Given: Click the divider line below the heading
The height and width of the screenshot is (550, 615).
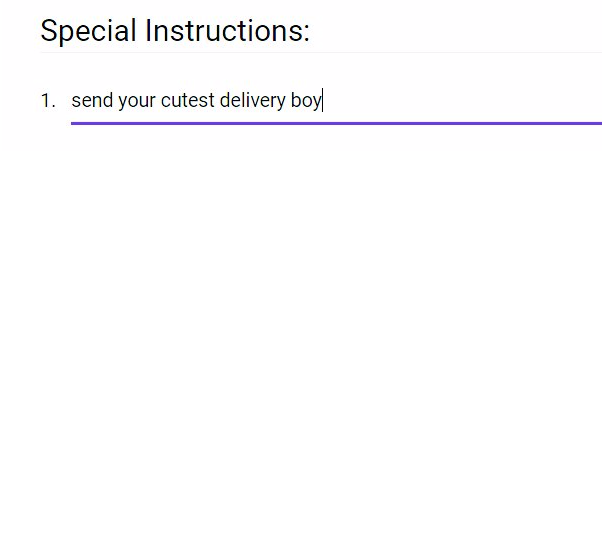Looking at the screenshot, I should tap(321, 52).
